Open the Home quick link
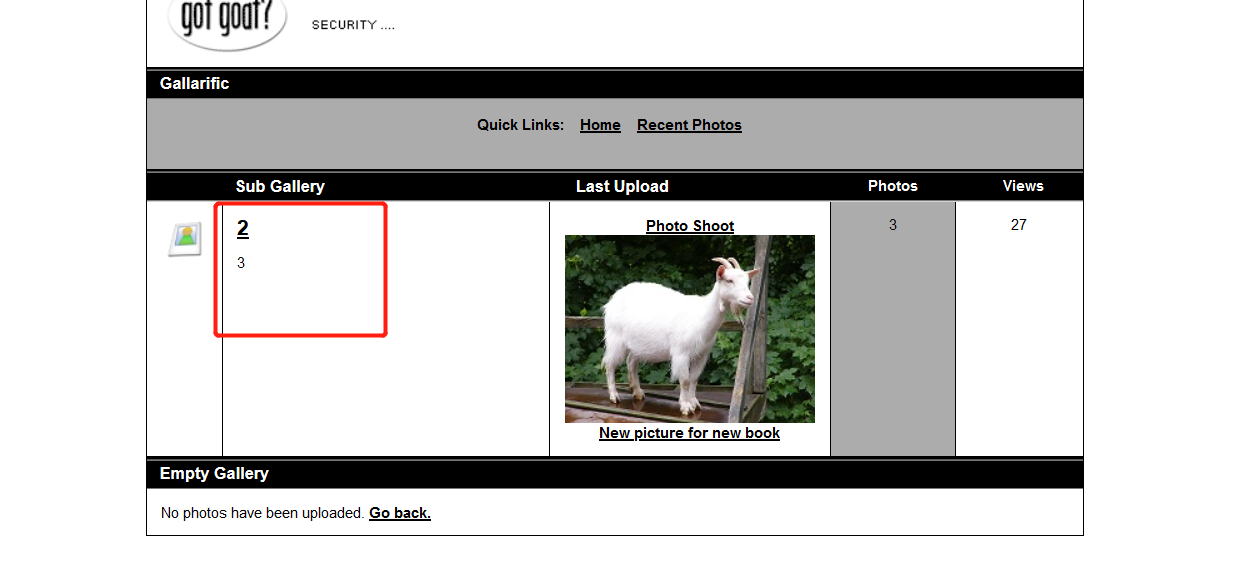The height and width of the screenshot is (562, 1233). point(600,125)
